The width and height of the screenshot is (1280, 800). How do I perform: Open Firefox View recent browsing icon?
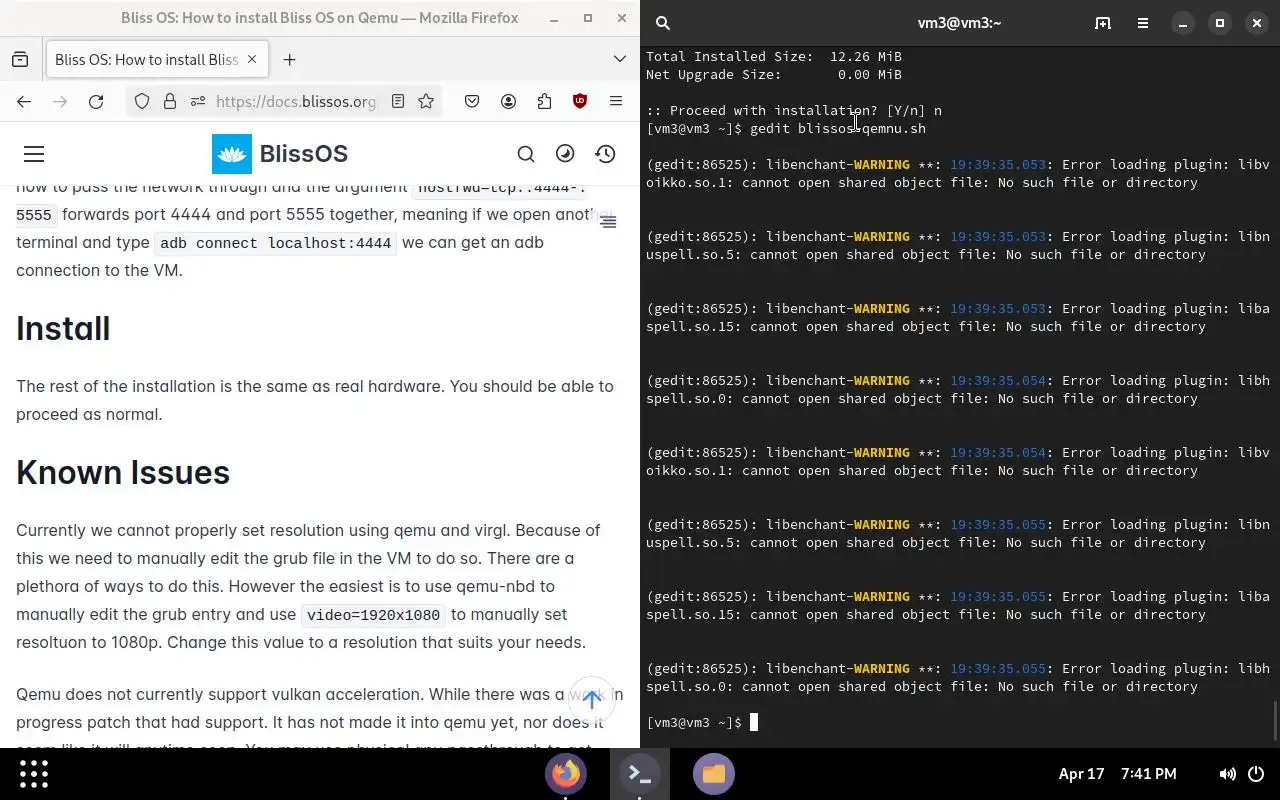[x=20, y=60]
